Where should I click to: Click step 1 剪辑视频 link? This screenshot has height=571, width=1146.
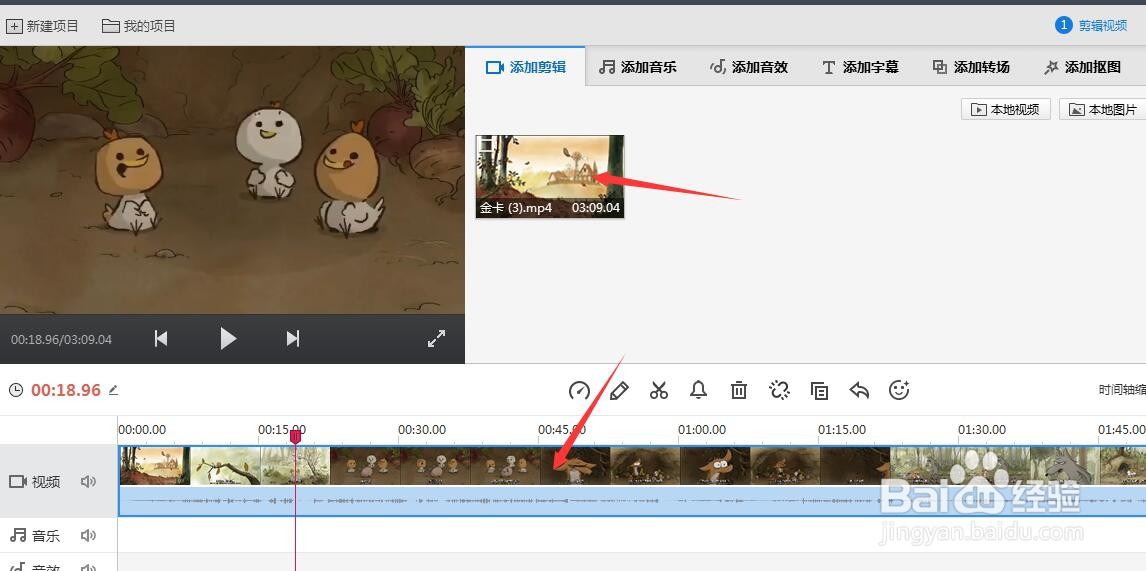[x=1092, y=26]
